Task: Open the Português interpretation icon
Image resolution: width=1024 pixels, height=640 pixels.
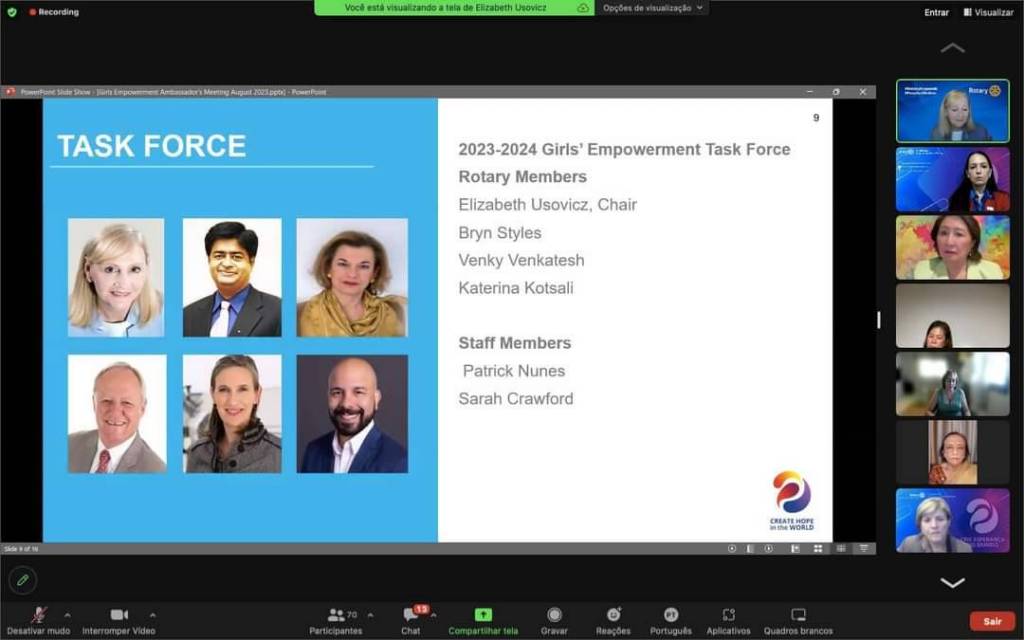Action: (671, 615)
